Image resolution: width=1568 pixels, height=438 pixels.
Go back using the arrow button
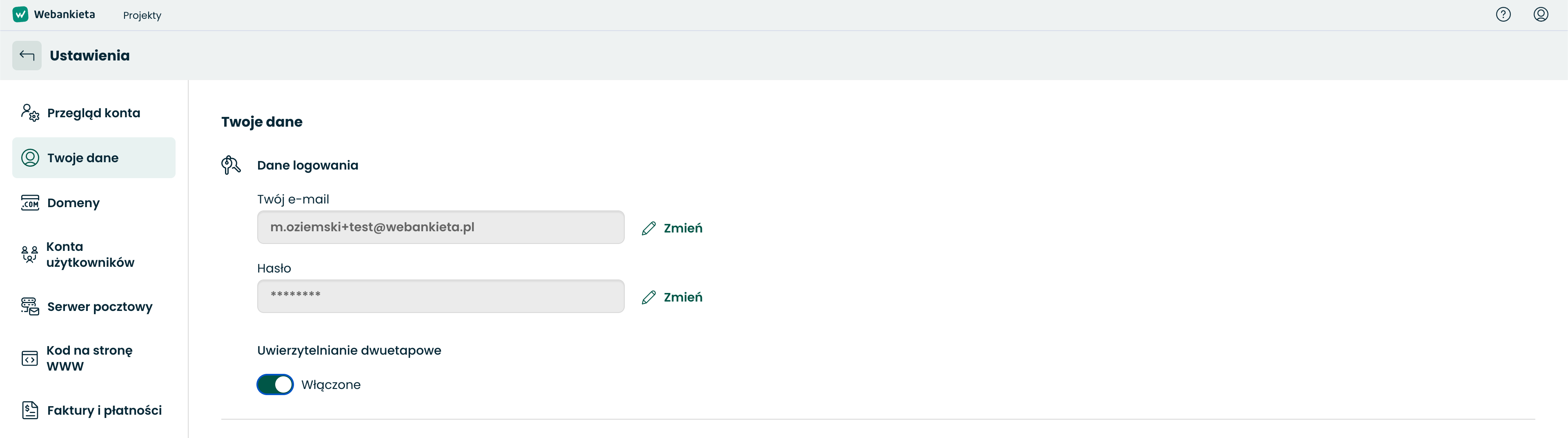[27, 56]
